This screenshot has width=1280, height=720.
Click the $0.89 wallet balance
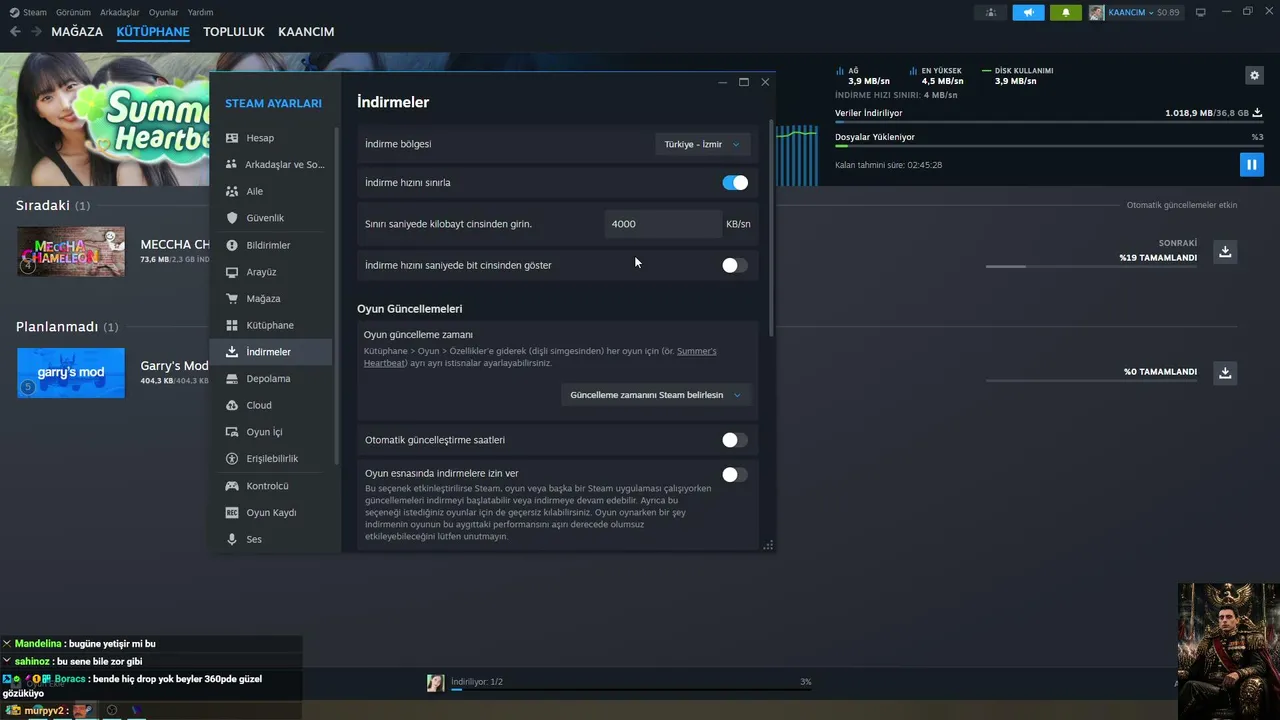click(x=1169, y=12)
